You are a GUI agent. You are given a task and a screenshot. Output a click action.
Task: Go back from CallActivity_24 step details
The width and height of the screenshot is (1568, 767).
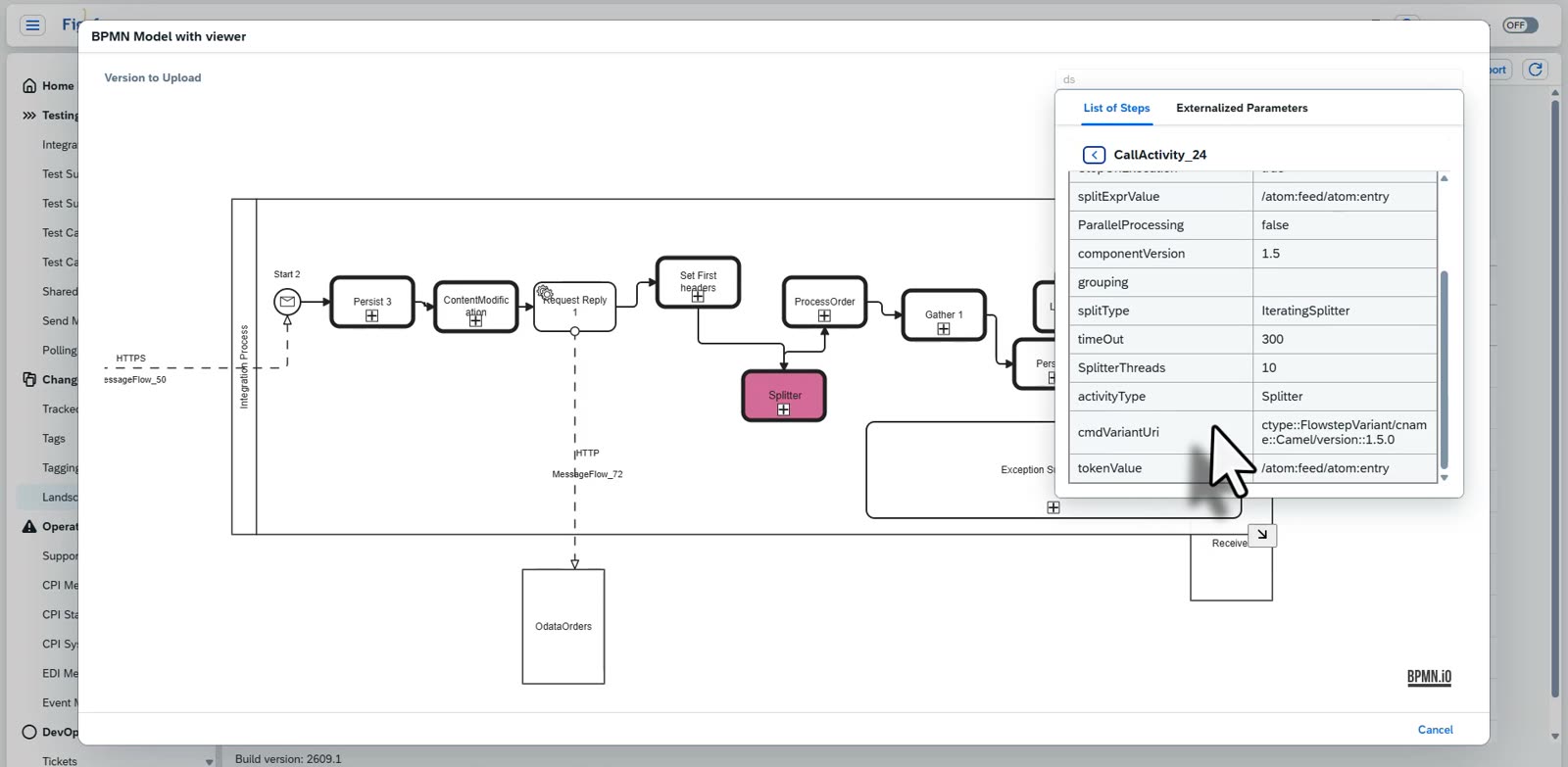point(1094,155)
